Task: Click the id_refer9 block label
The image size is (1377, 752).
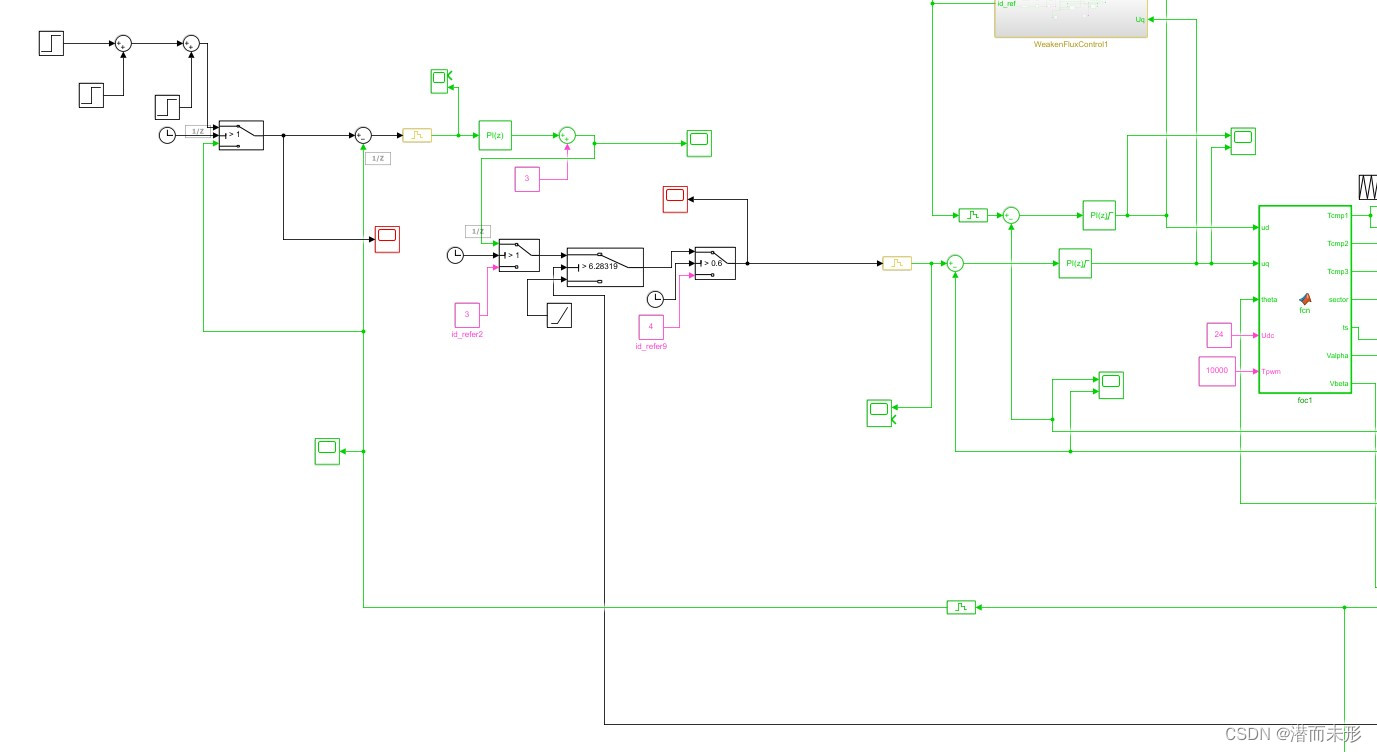Action: [651, 346]
